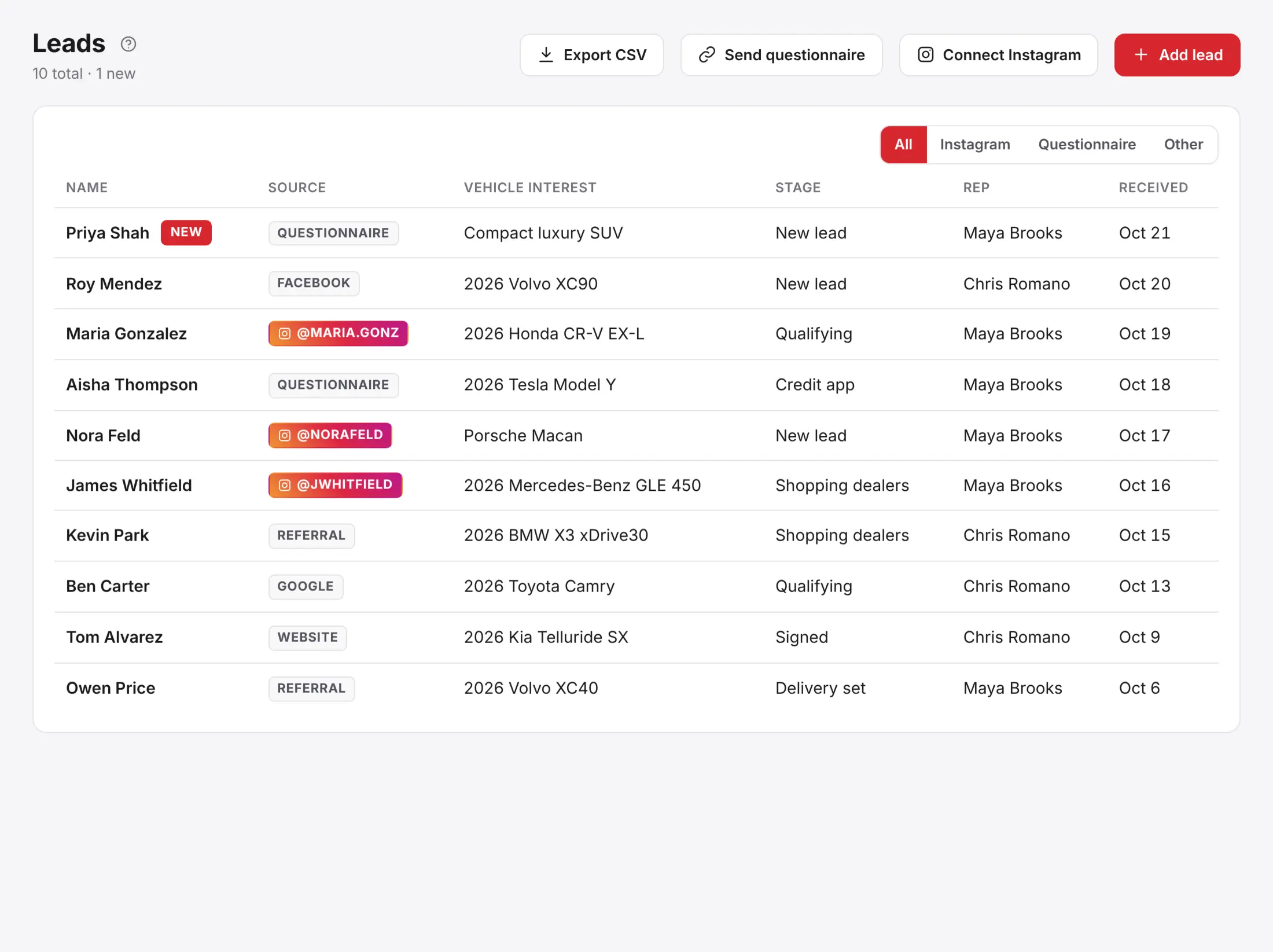Sort by the Vehicle Interest column header
Image resolution: width=1273 pixels, height=952 pixels.
(530, 188)
